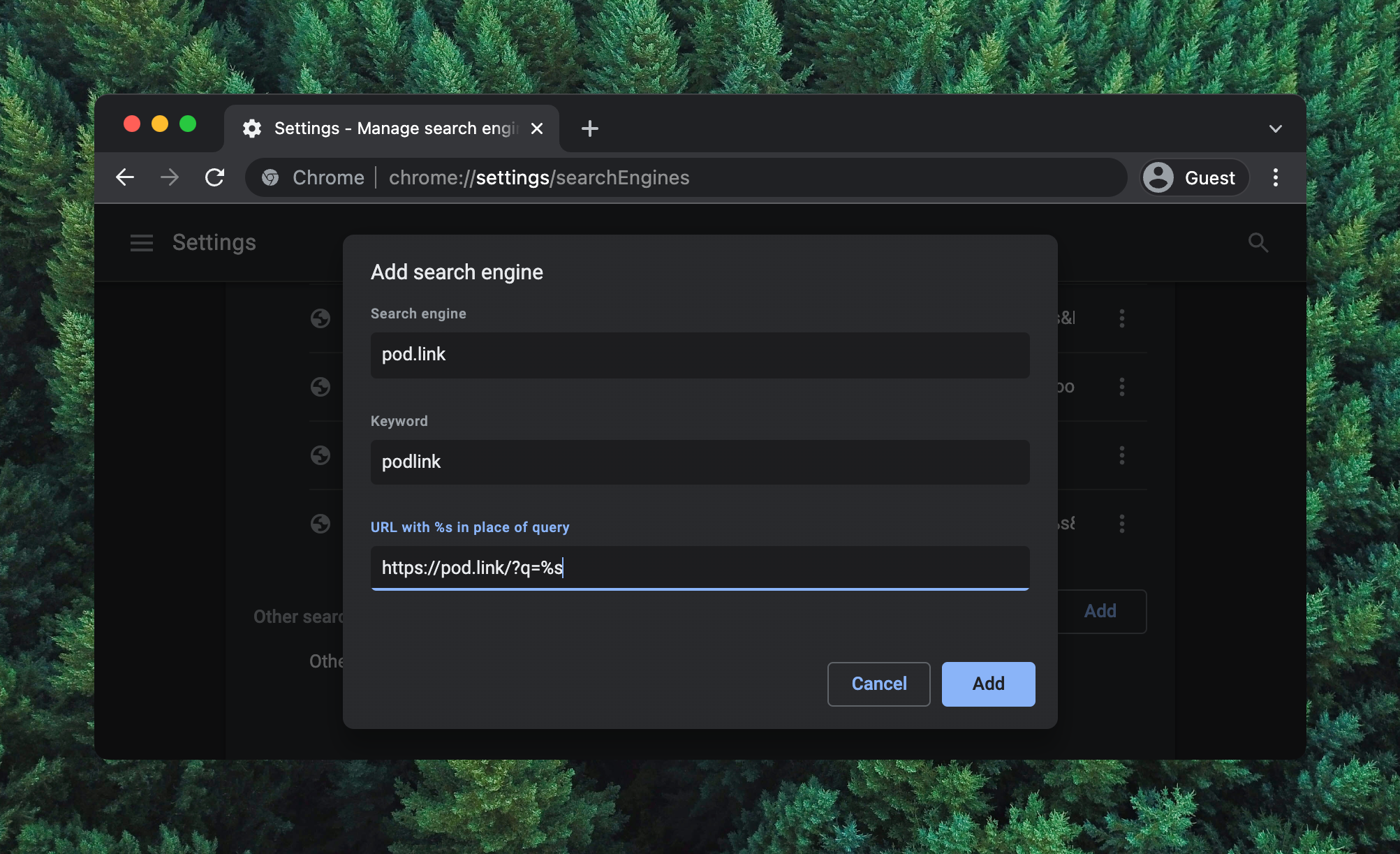Click the Keyword label
The height and width of the screenshot is (854, 1400).
399,421
